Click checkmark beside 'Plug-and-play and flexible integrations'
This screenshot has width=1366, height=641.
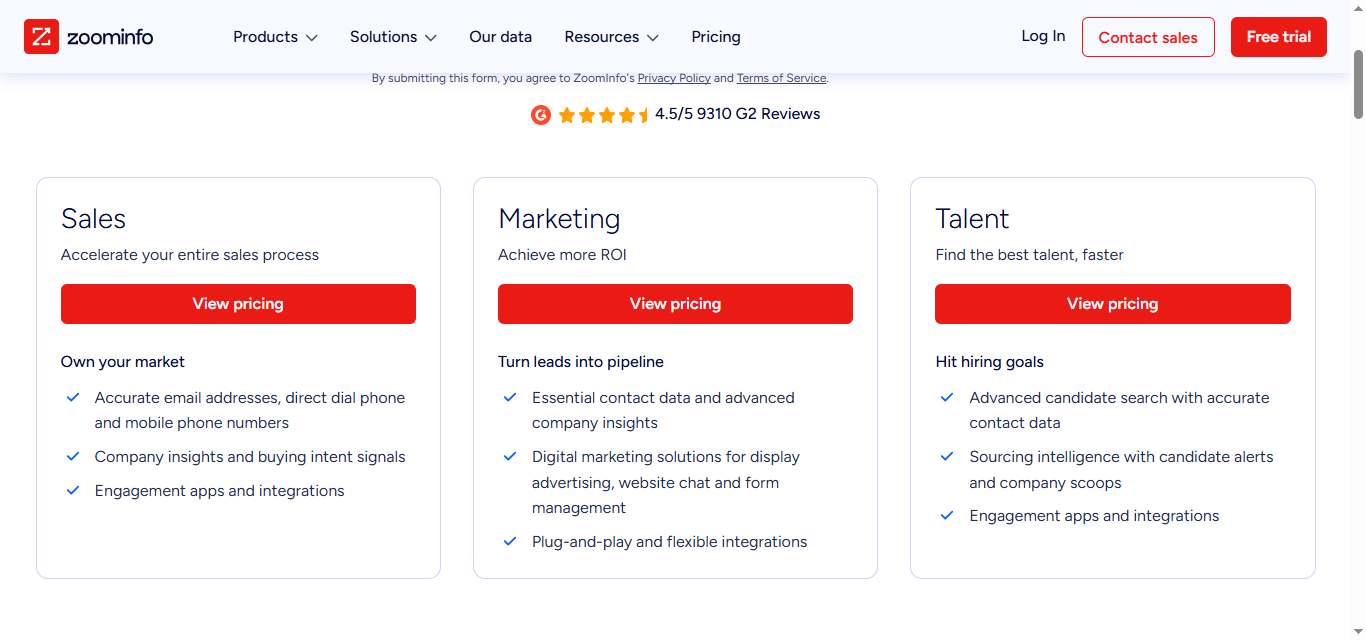click(x=510, y=541)
